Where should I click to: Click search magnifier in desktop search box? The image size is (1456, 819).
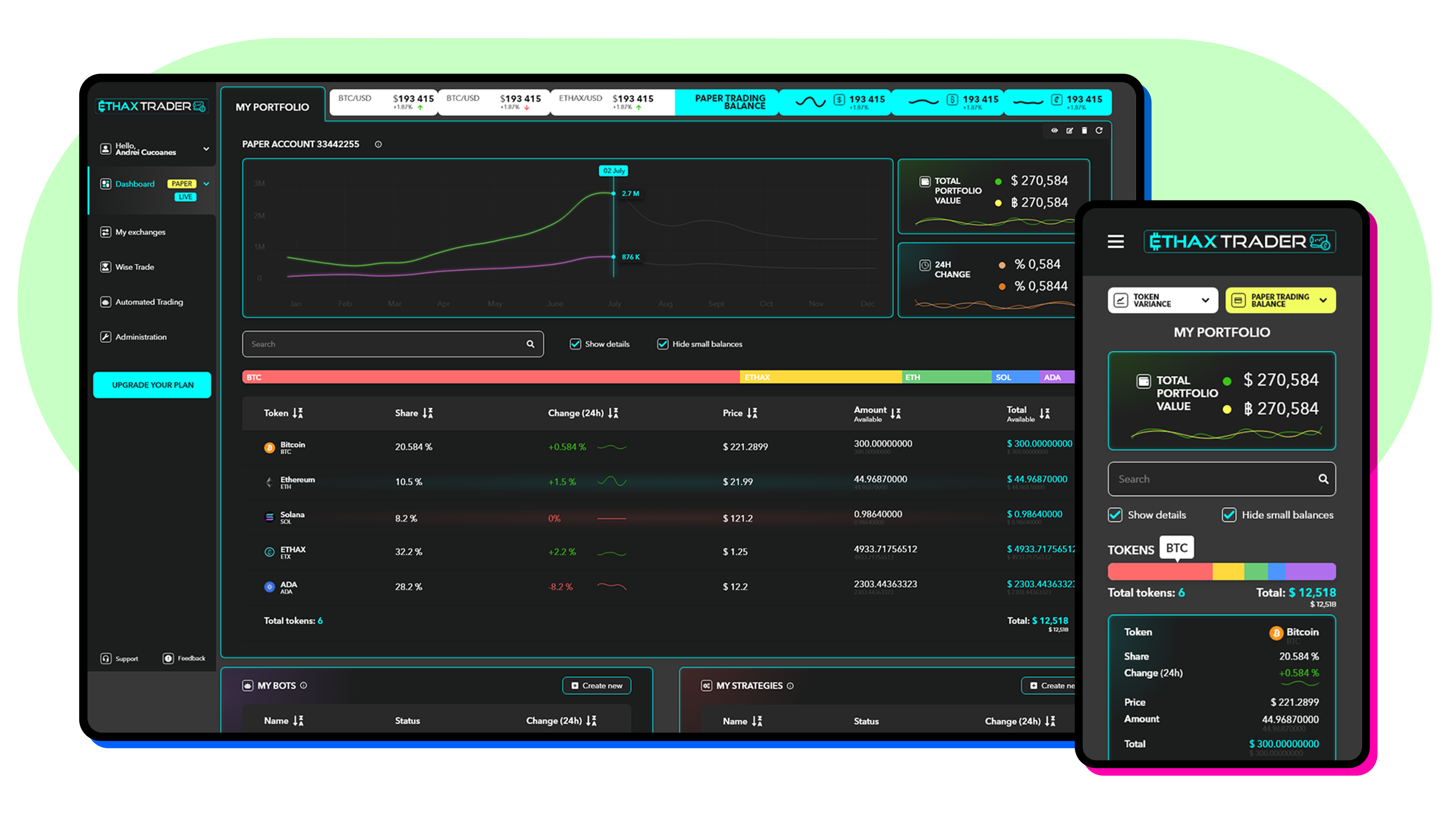[x=530, y=344]
